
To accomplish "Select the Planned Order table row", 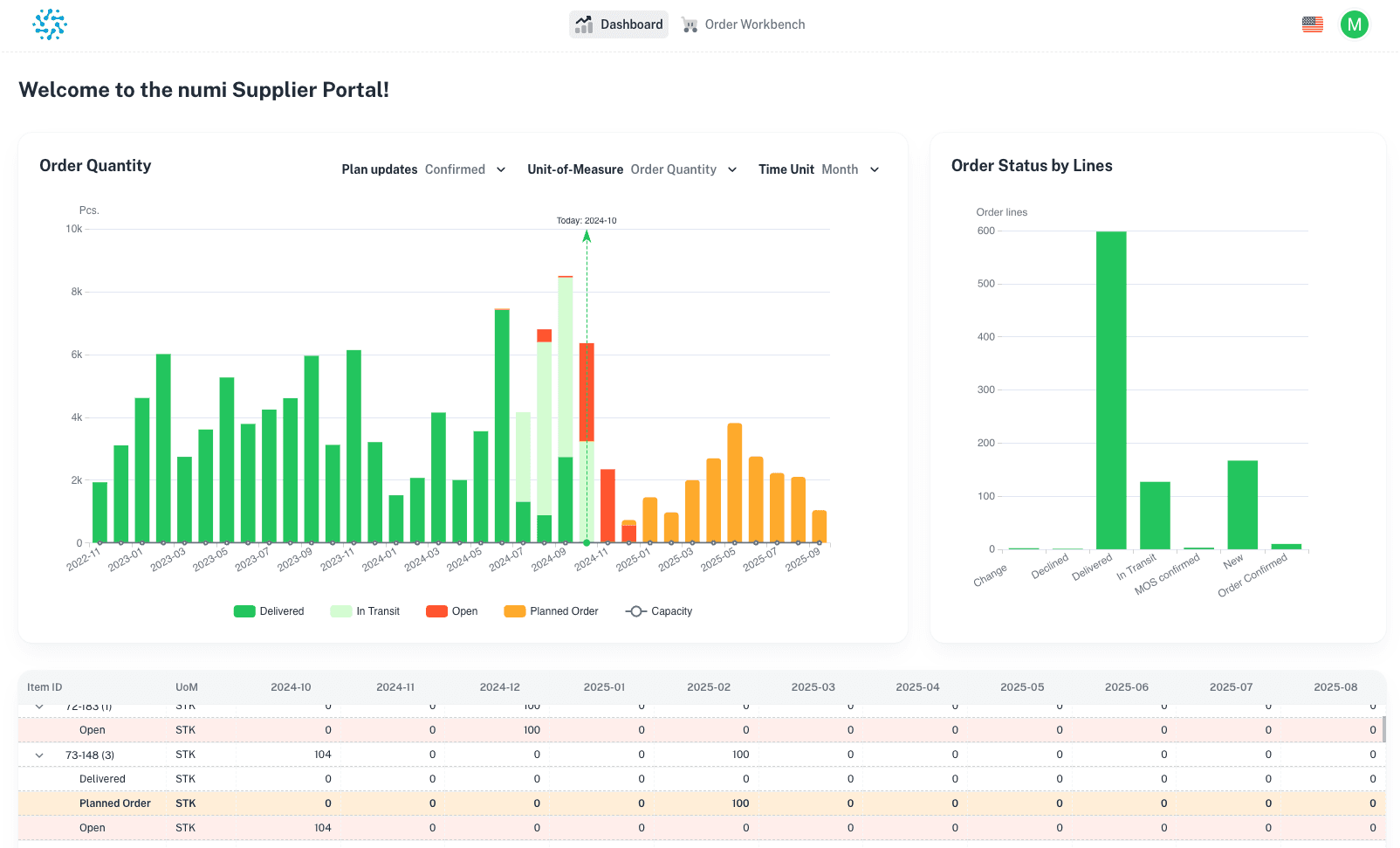I will pos(115,803).
